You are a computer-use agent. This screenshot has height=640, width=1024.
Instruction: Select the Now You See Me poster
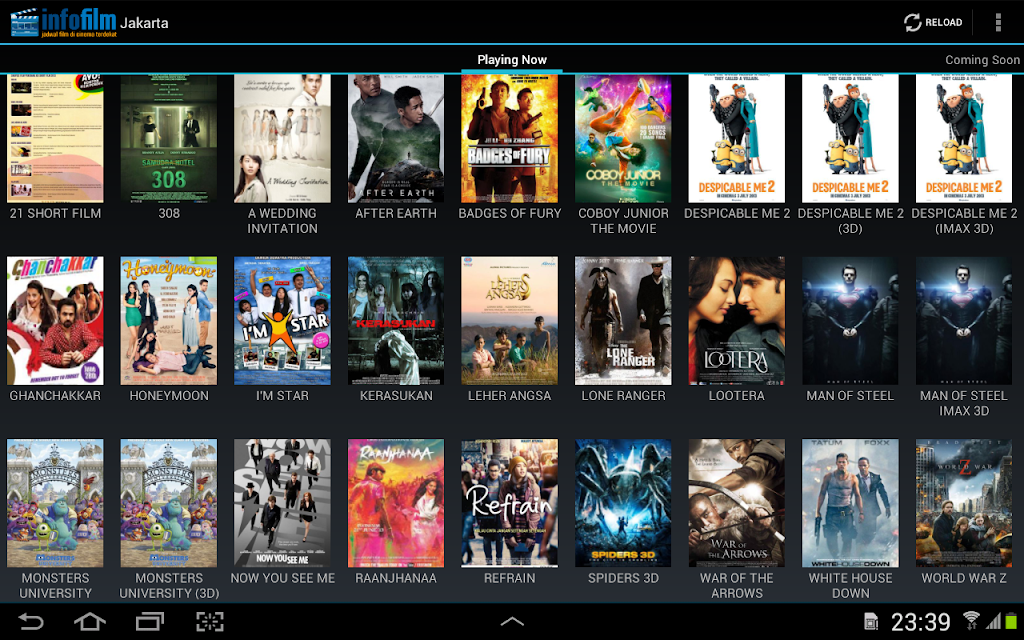pyautogui.click(x=282, y=503)
